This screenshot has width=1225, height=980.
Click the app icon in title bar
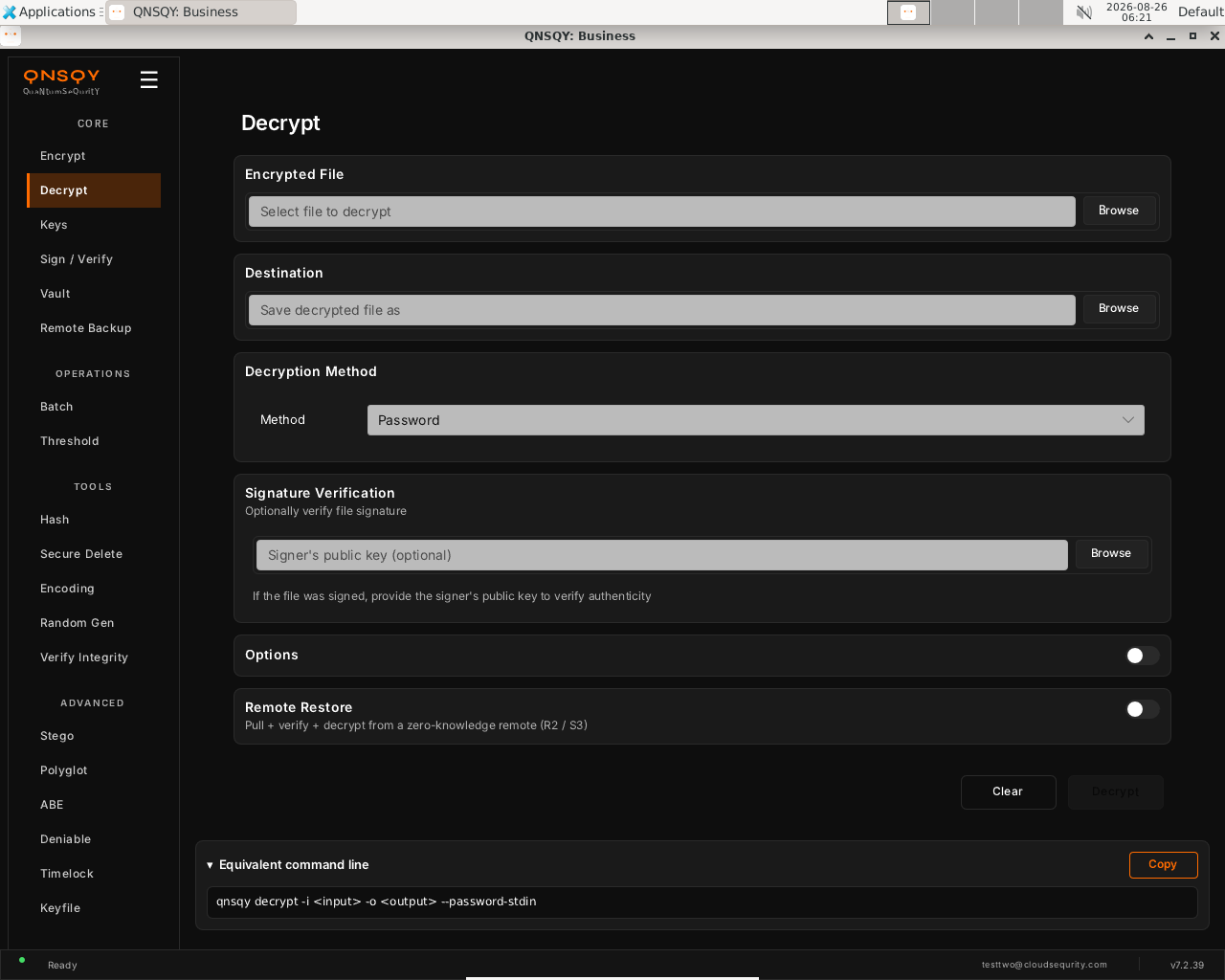[11, 35]
